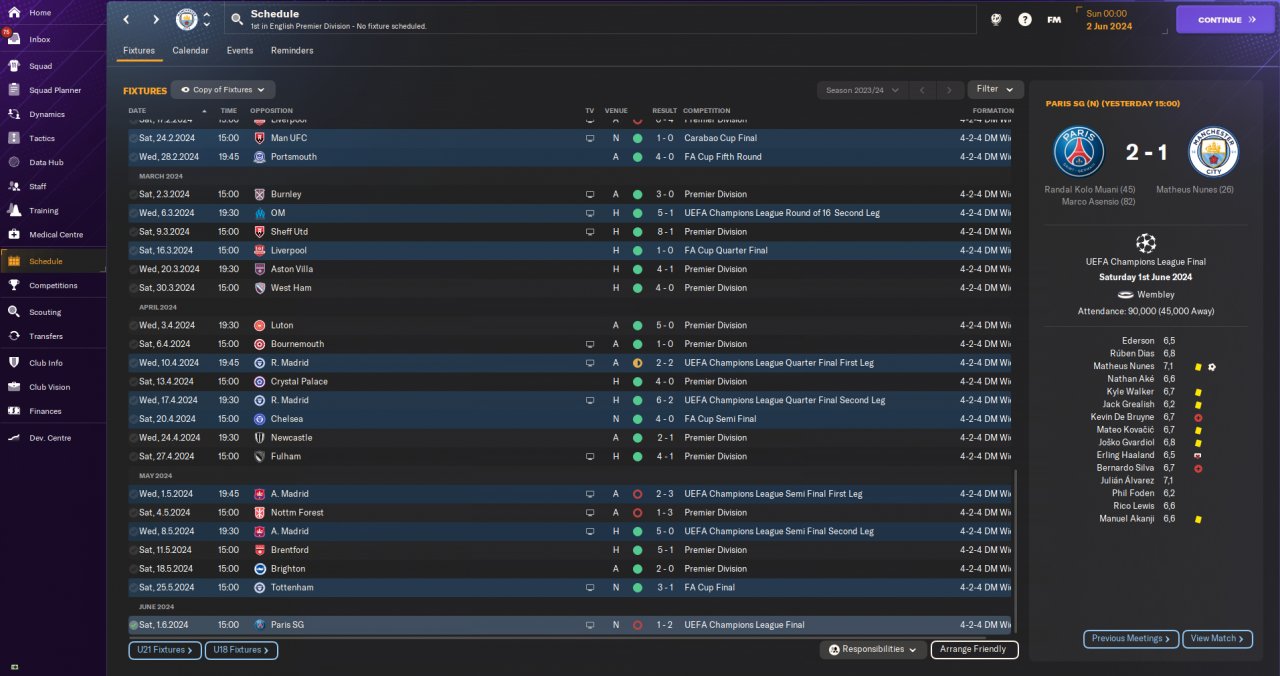Sort fixtures by the Date column

(137, 111)
